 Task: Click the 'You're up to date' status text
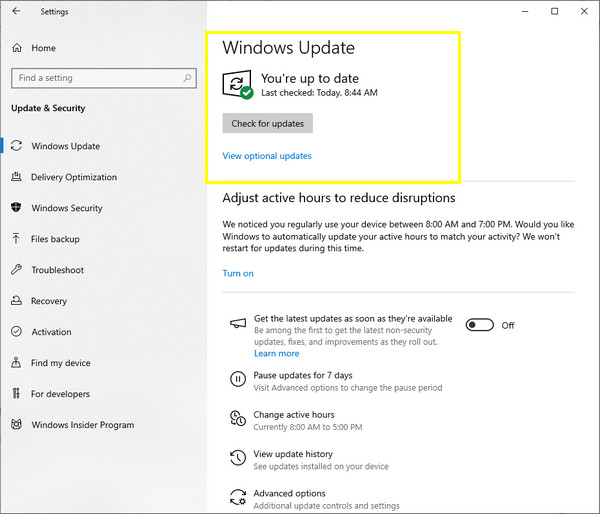[310, 78]
